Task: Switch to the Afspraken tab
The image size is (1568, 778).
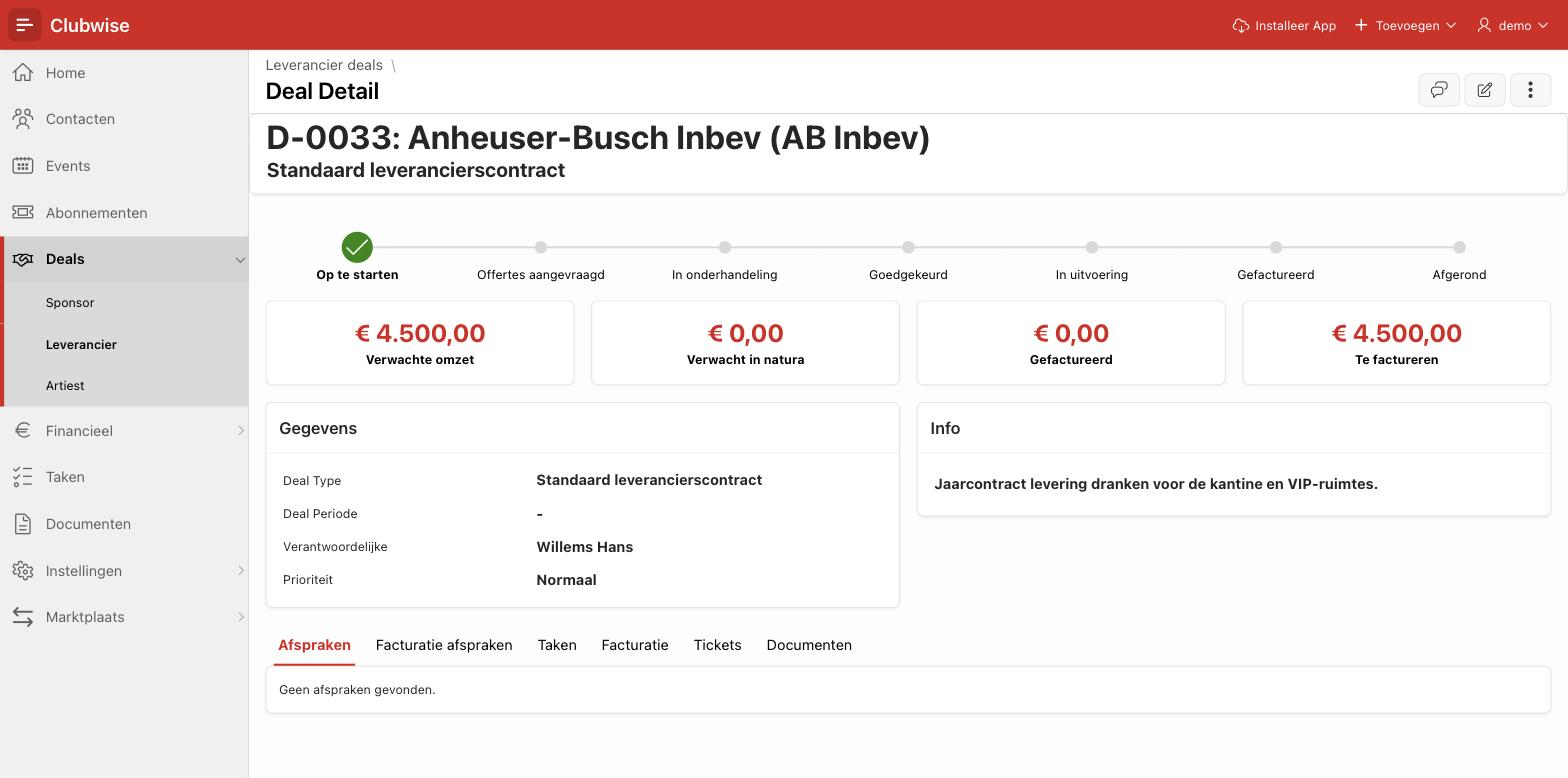Action: (x=315, y=645)
